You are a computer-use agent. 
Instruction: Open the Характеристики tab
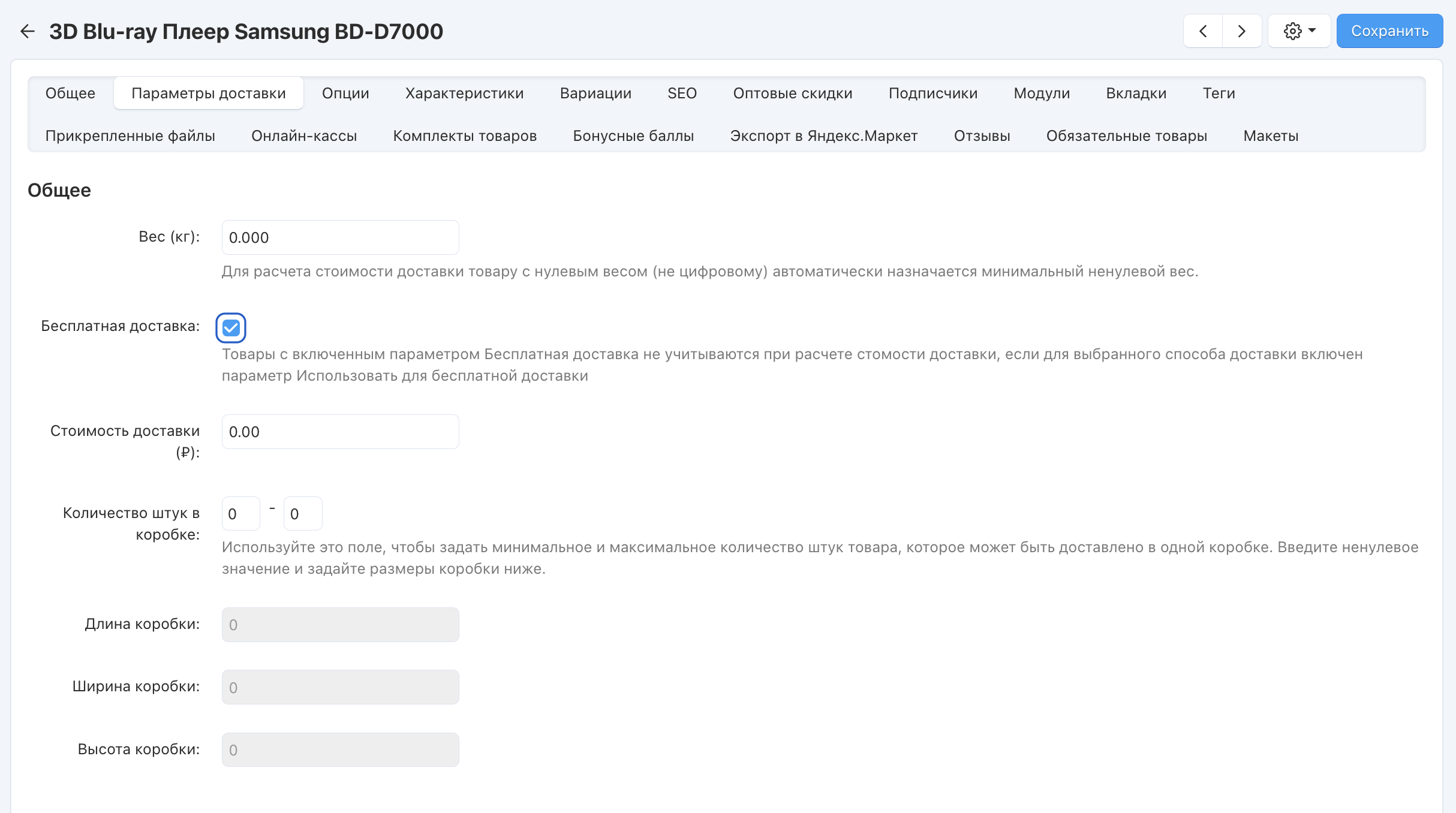click(464, 93)
